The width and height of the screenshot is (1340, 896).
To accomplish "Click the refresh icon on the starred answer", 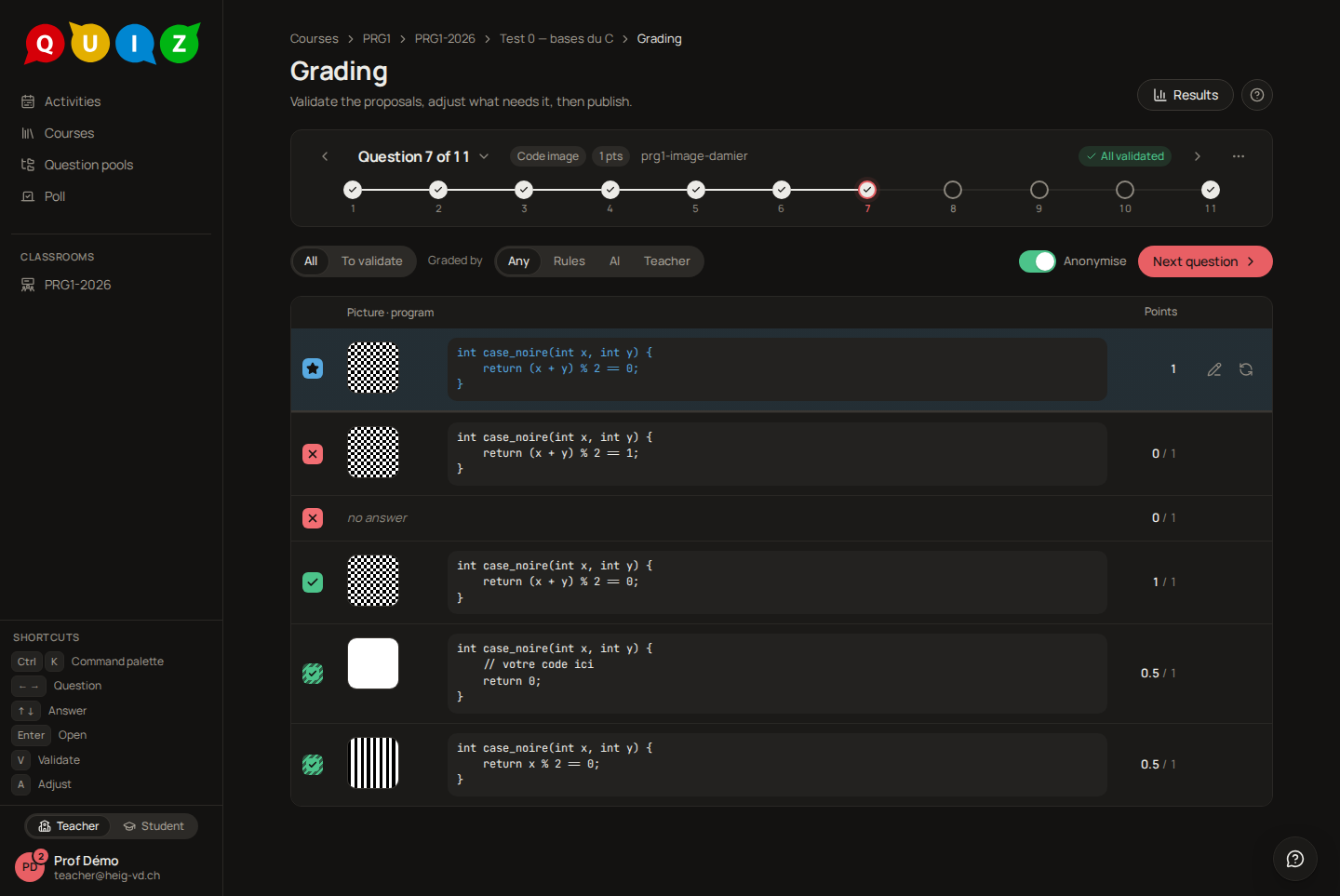I will (1246, 369).
